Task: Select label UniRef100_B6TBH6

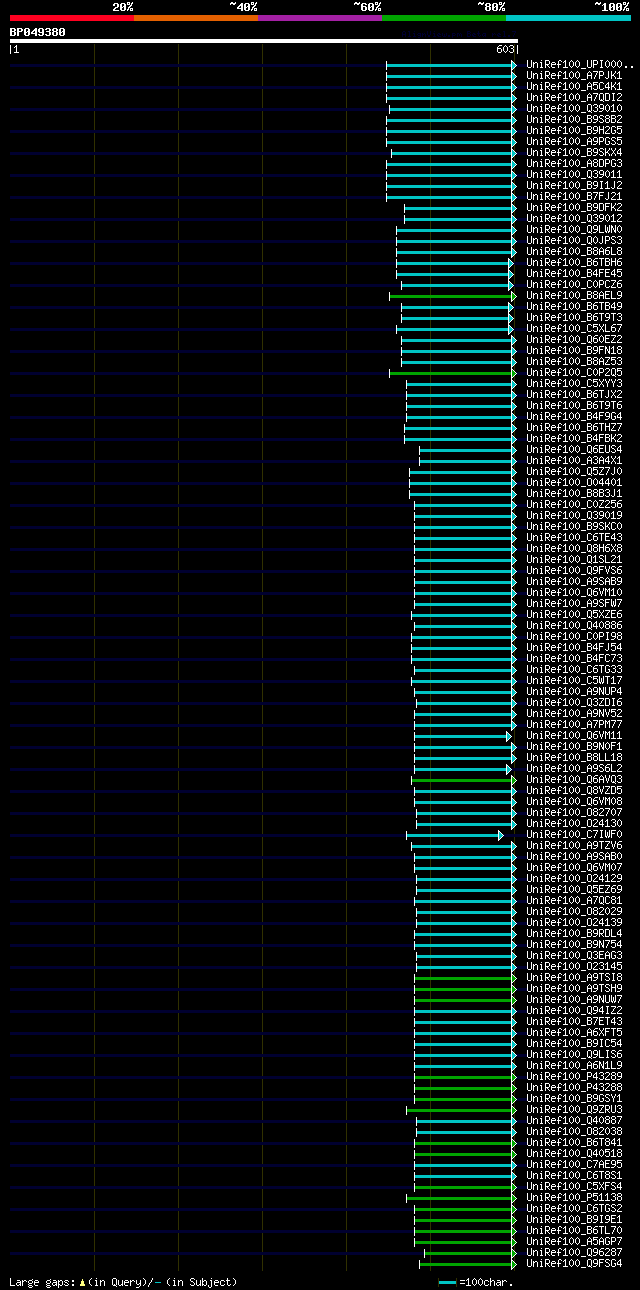Action: (x=574, y=262)
